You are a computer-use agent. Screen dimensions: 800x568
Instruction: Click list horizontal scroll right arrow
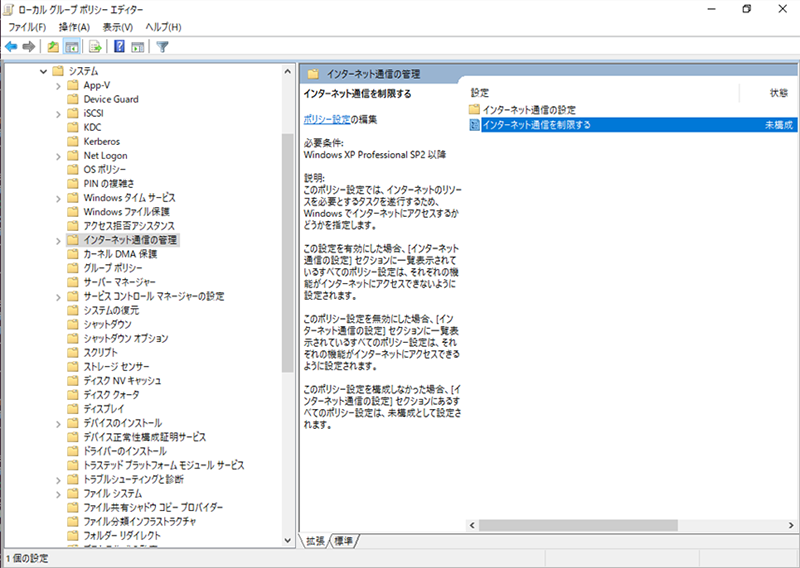click(x=791, y=525)
